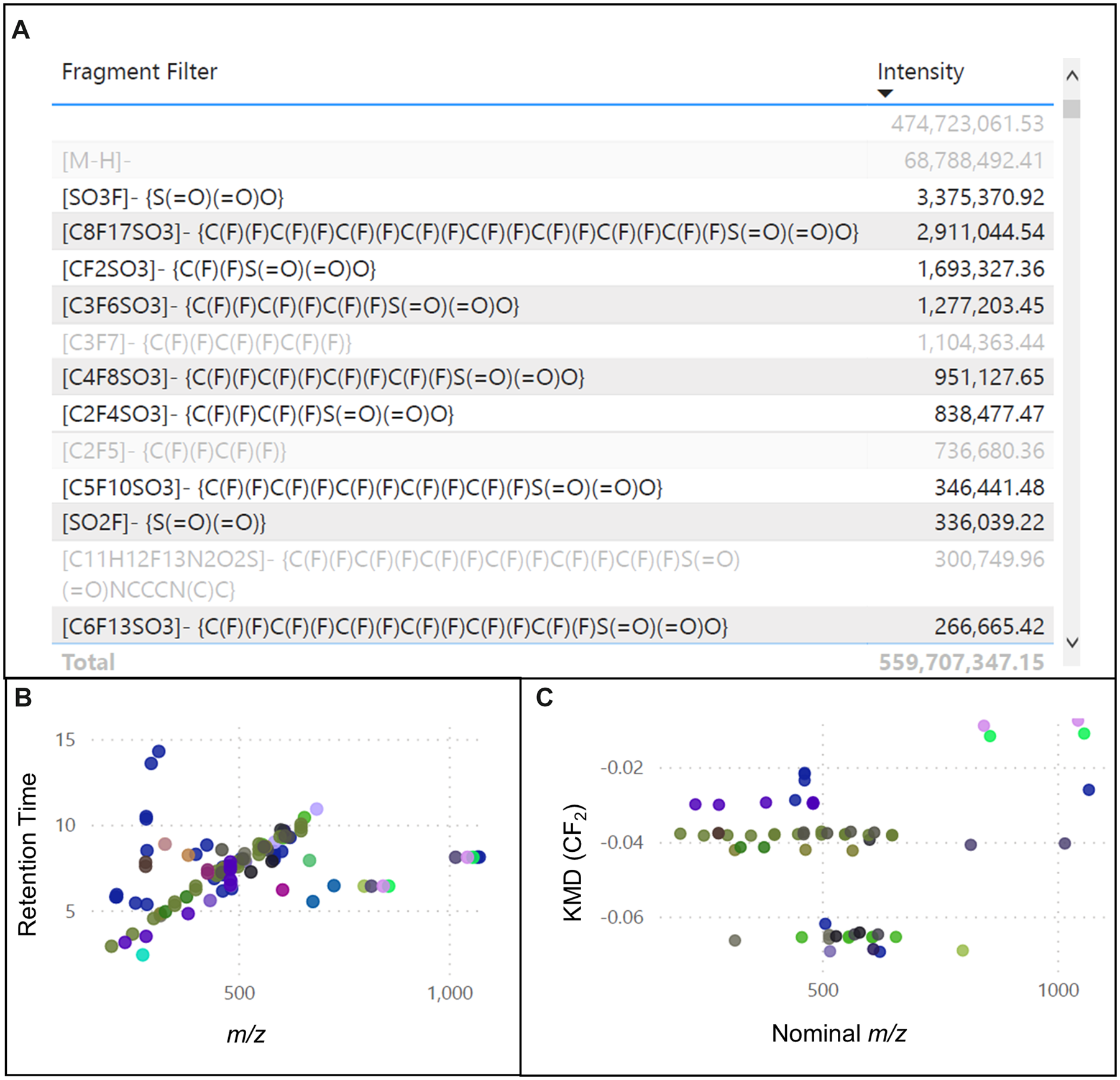Click the [M-H]- fragment row
This screenshot has width=1120, height=1080.
pos(96,161)
